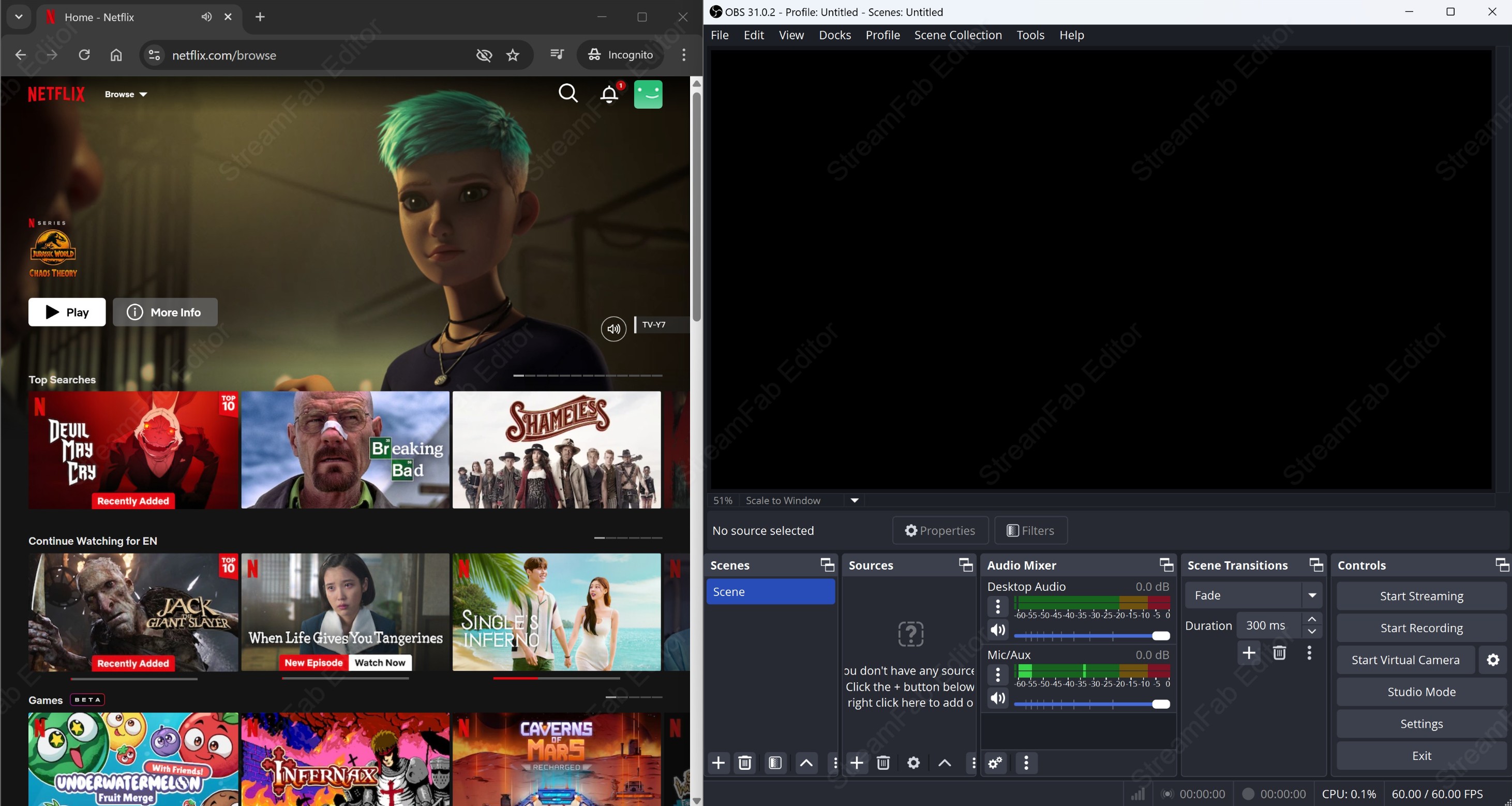Screen dimensions: 1512x806
Task: Adjust the Desktop Audio volume slider
Action: [x=1092, y=636]
